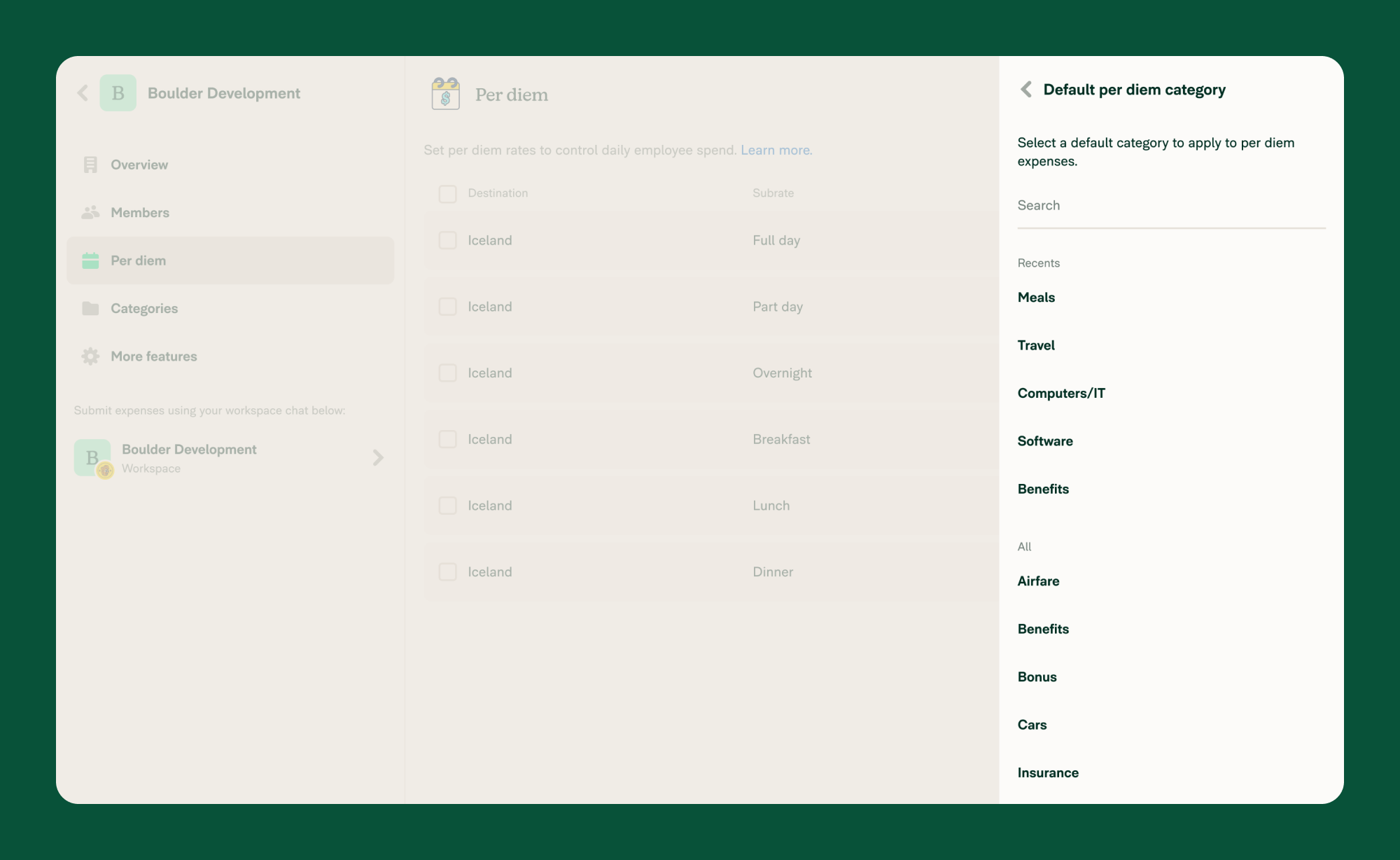Toggle the Iceland Full day checkbox

coord(448,240)
